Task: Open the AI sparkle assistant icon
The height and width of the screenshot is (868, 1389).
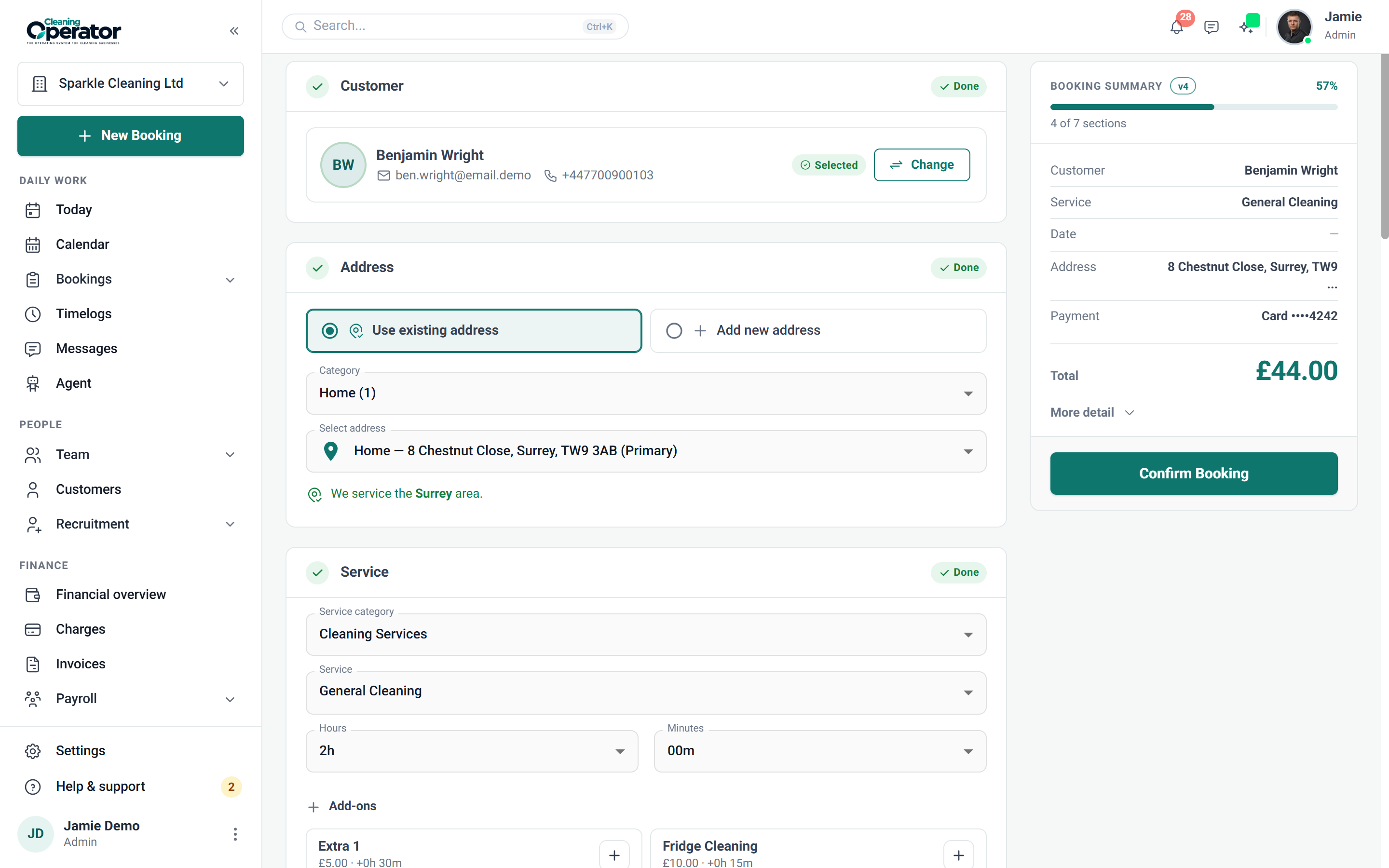Action: pos(1246,27)
